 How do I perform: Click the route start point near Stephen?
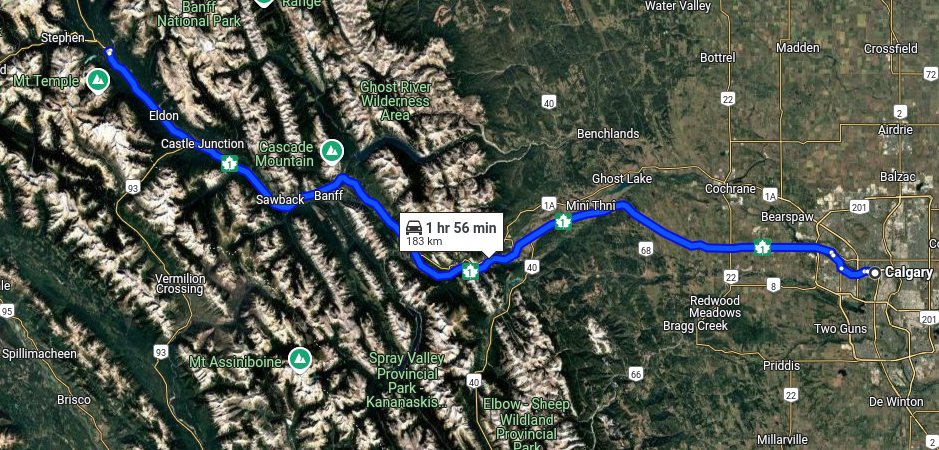point(109,52)
